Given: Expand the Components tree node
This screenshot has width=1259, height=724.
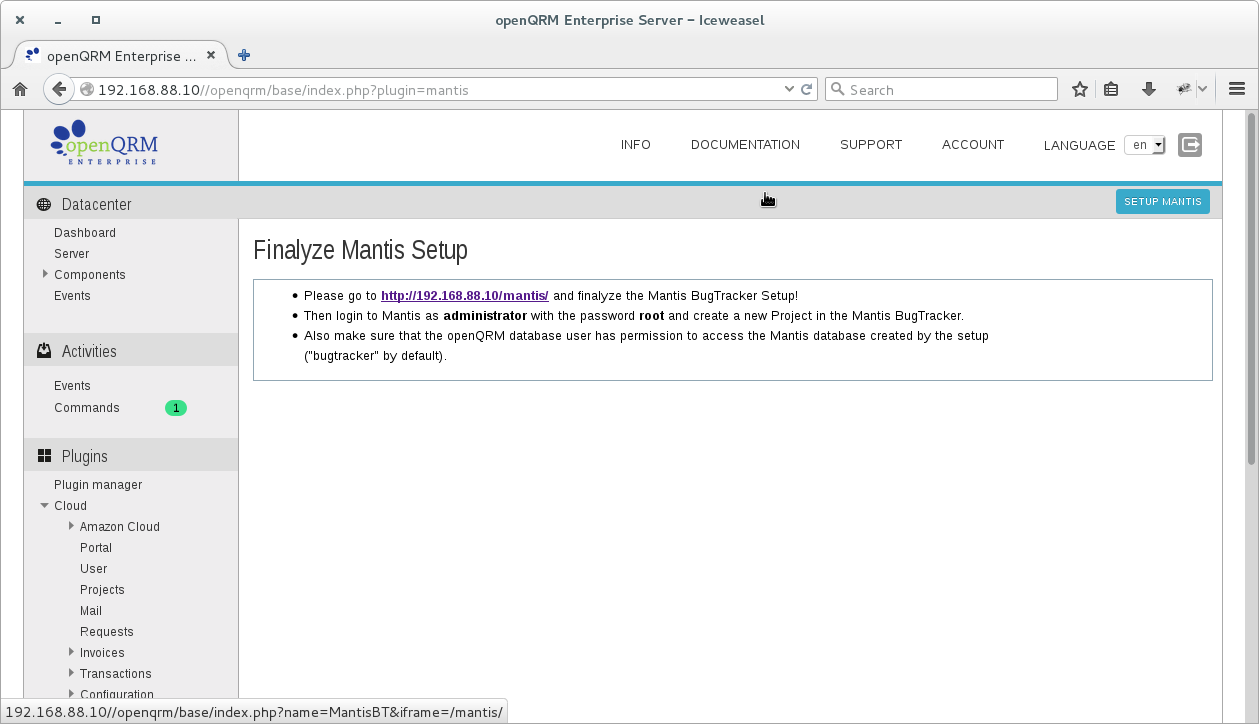Looking at the screenshot, I should click(45, 274).
